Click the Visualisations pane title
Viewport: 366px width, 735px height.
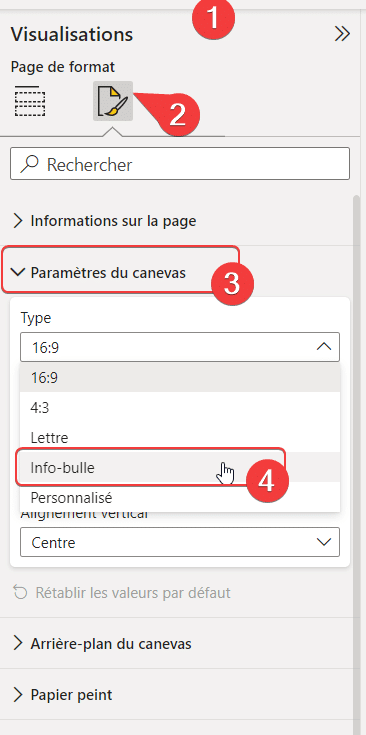click(x=72, y=34)
